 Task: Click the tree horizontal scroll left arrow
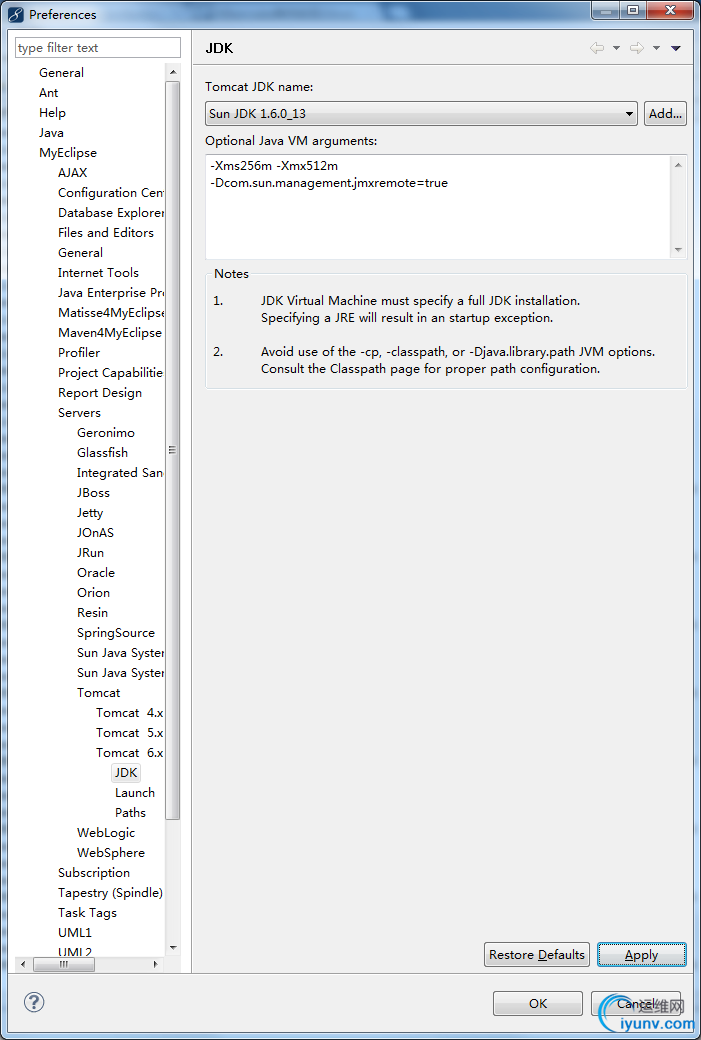(x=23, y=964)
